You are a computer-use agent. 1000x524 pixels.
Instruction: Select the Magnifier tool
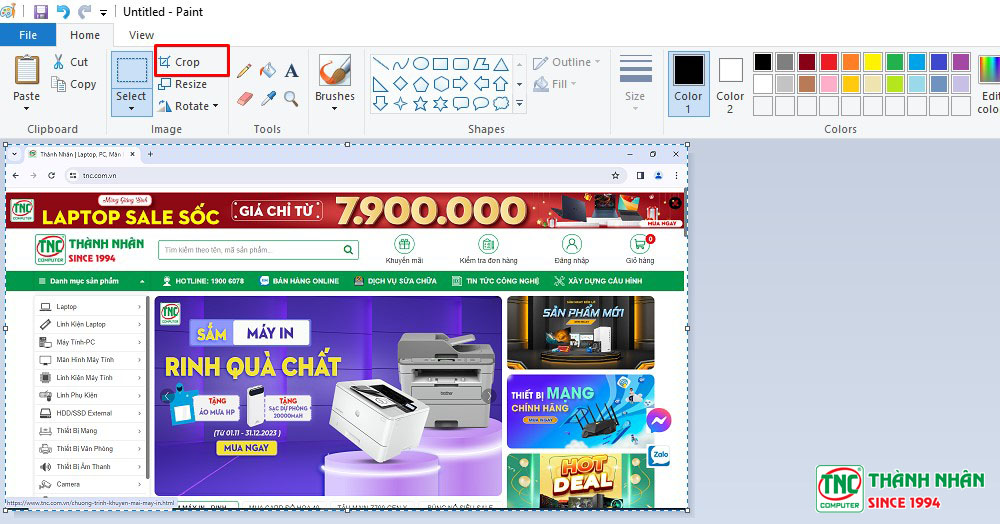click(291, 99)
